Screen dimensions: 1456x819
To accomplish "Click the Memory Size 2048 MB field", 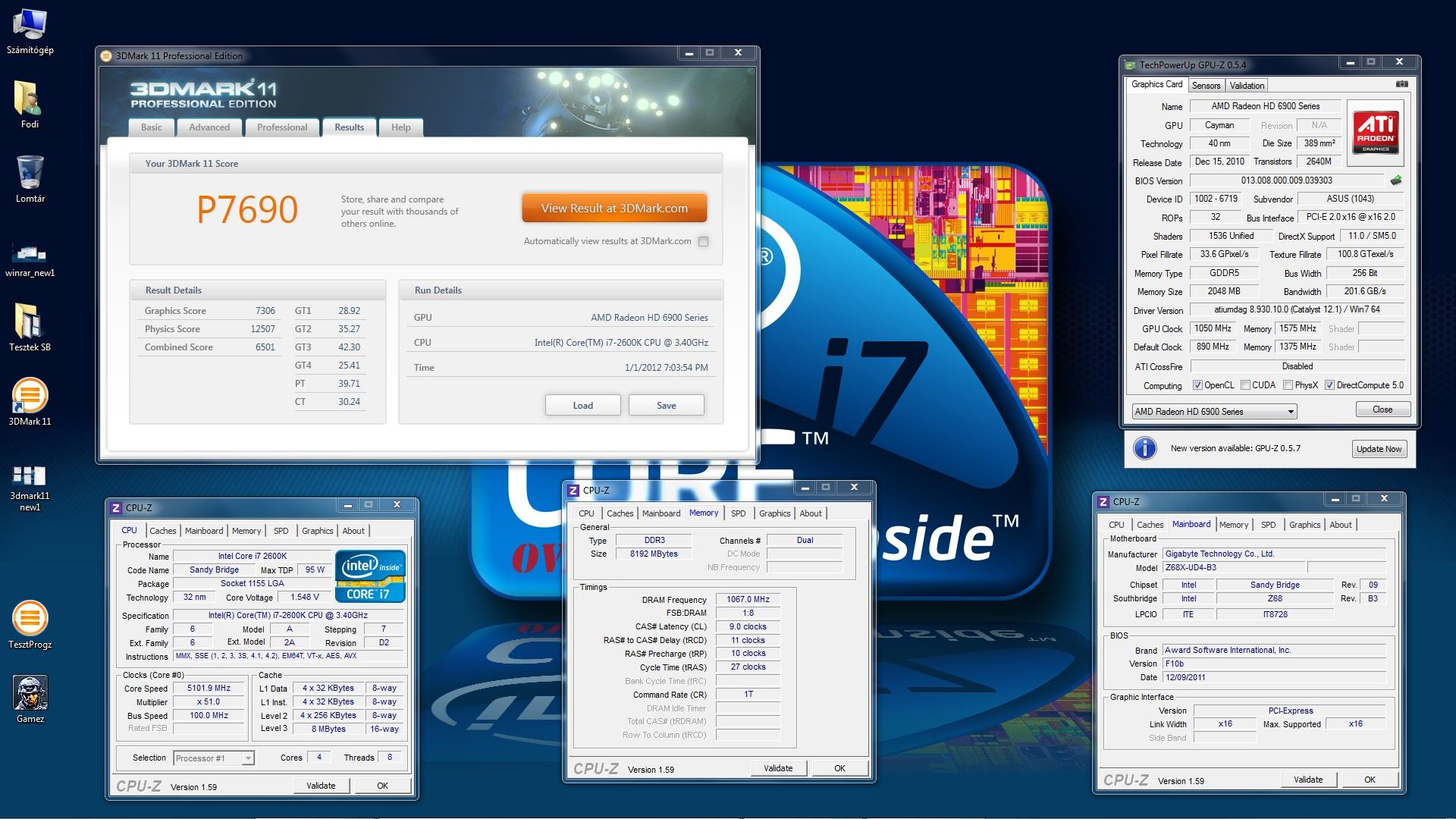I will tap(1224, 291).
